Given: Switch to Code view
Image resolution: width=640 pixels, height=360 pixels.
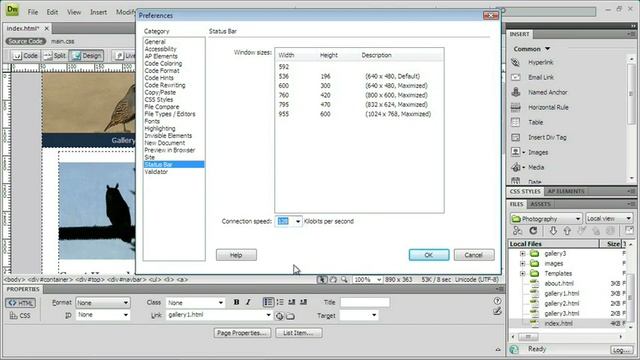Looking at the screenshot, I should 25,56.
